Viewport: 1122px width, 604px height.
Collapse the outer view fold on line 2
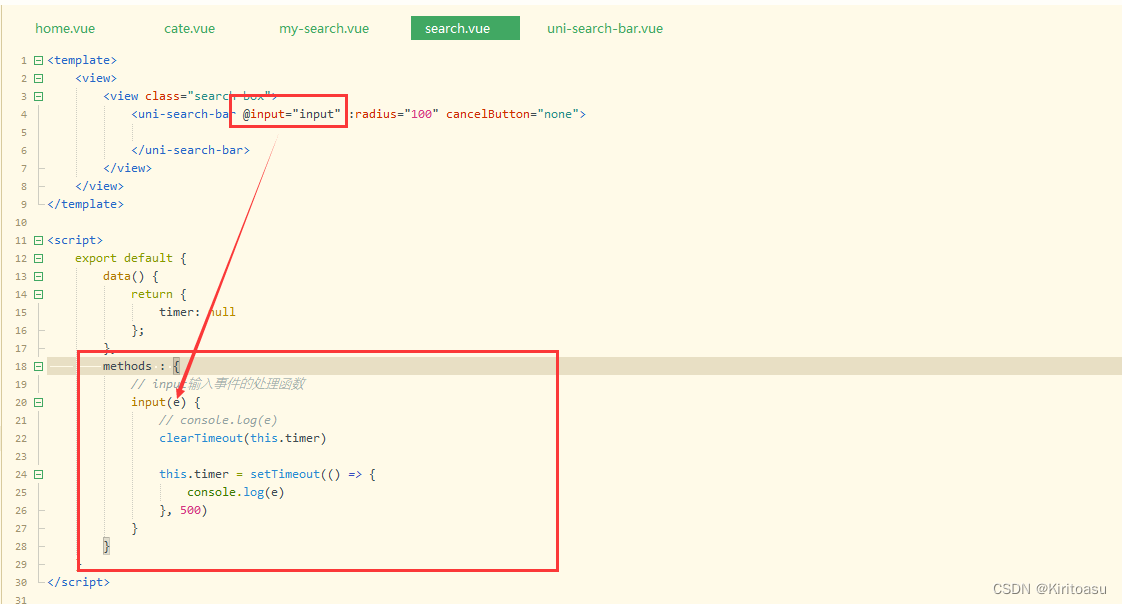39,79
